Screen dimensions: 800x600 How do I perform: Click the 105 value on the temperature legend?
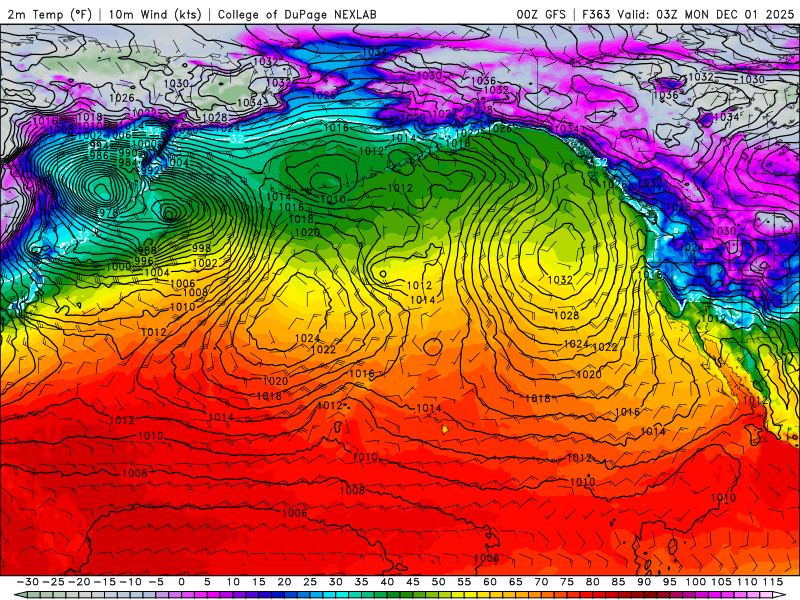click(721, 582)
